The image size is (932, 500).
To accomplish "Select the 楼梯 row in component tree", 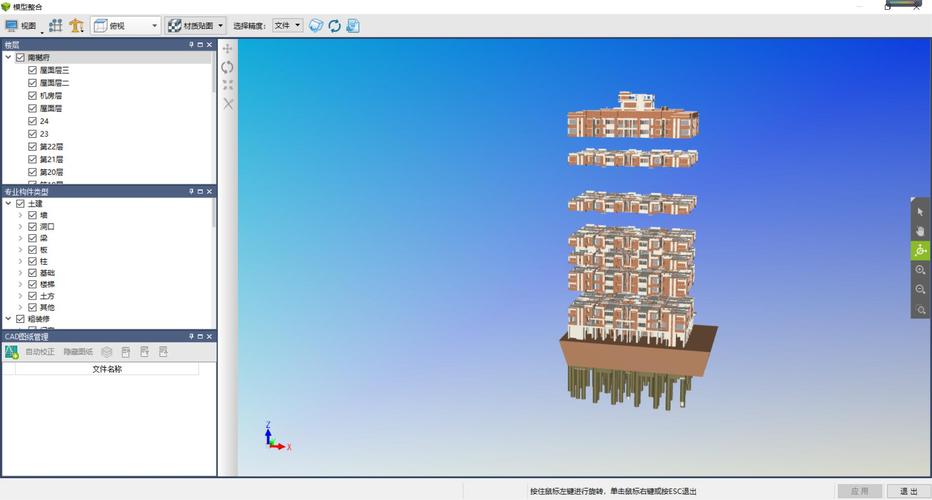I will coord(48,285).
